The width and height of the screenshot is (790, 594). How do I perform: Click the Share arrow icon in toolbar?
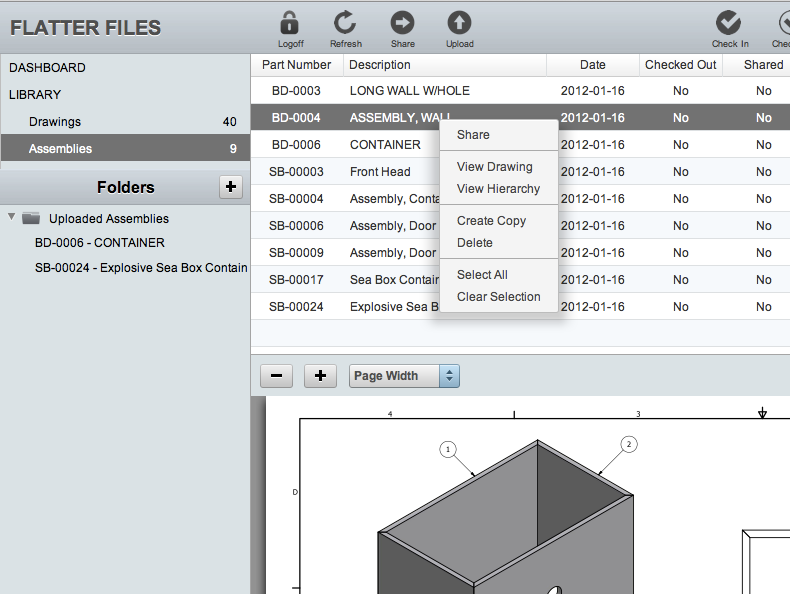coord(402,23)
